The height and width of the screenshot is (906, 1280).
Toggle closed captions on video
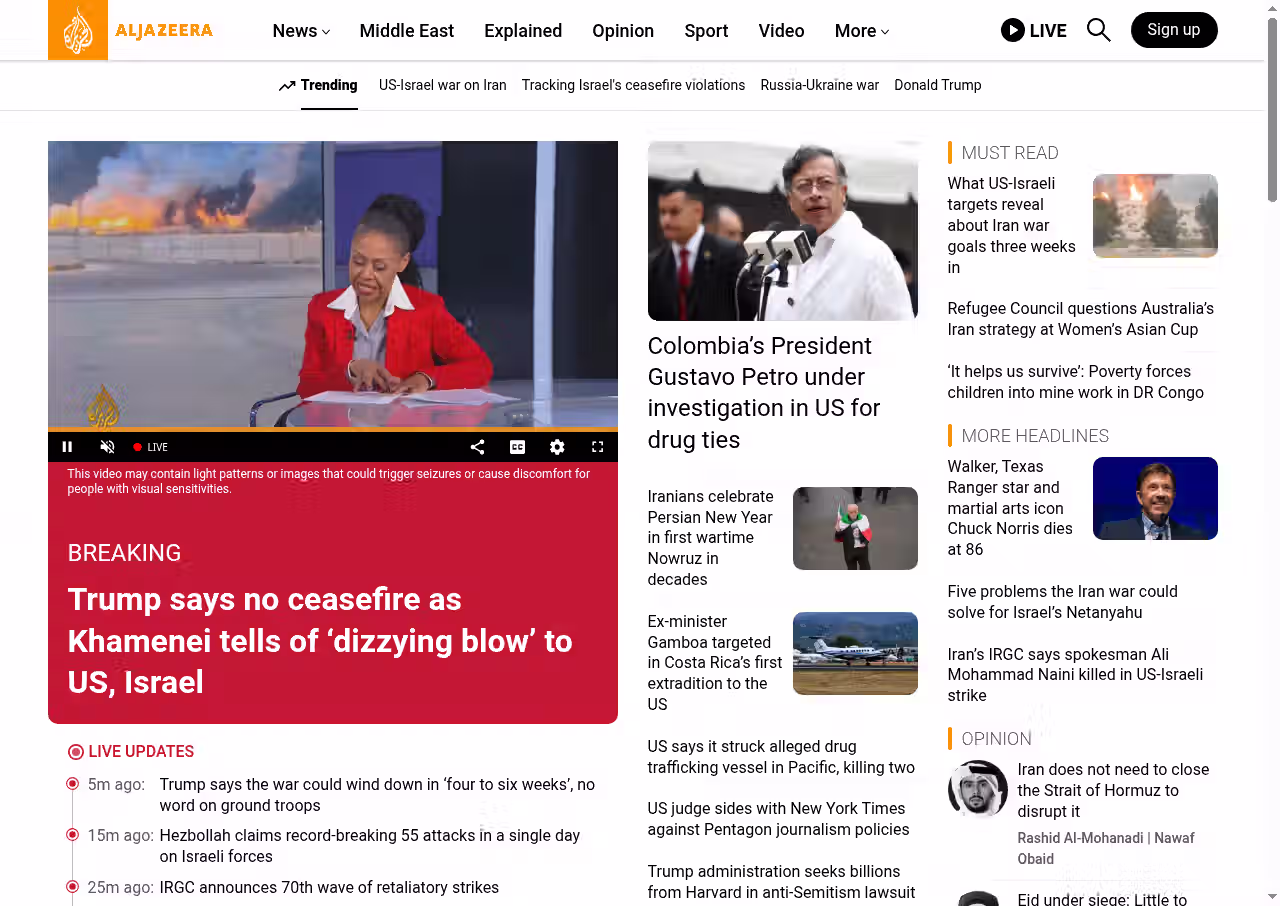point(517,447)
